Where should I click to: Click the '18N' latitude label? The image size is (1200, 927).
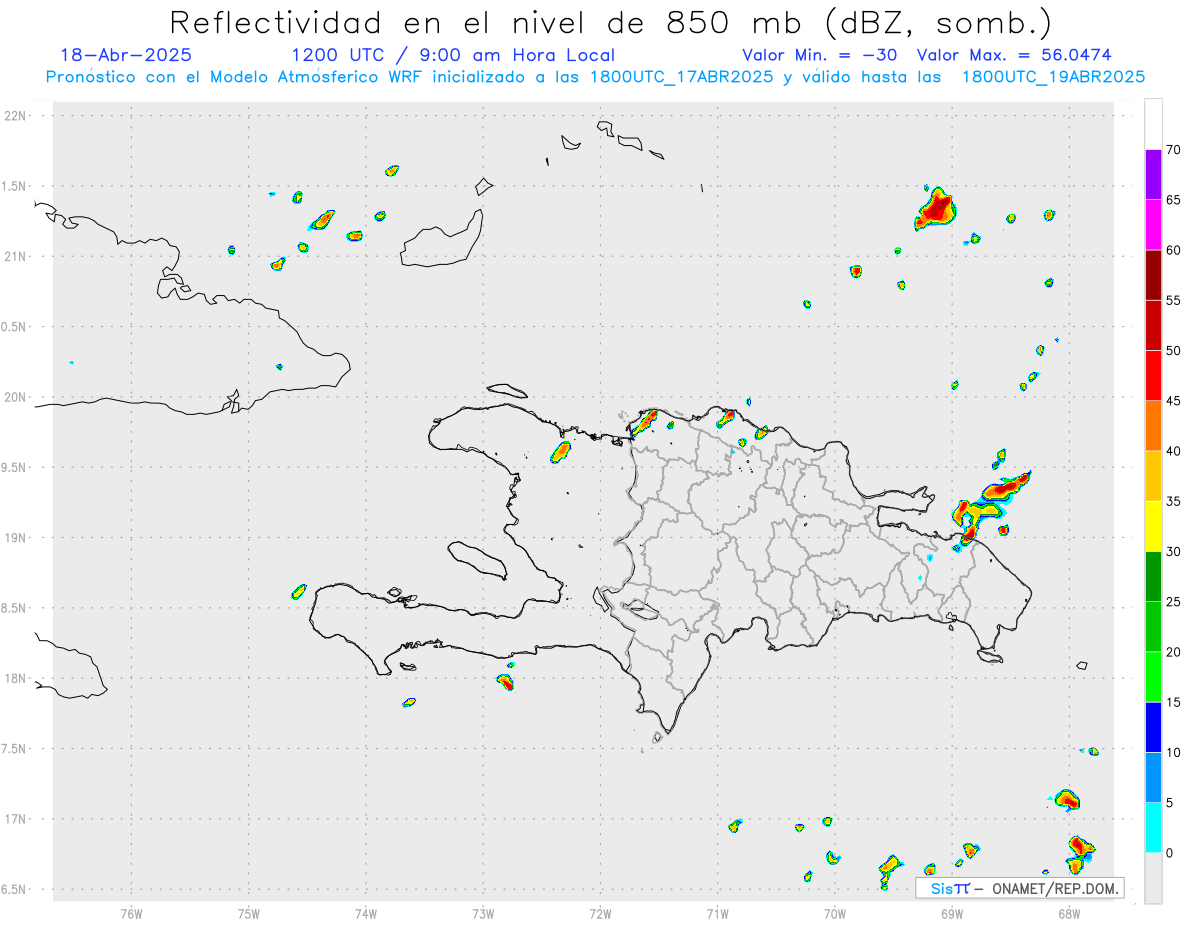[17, 678]
